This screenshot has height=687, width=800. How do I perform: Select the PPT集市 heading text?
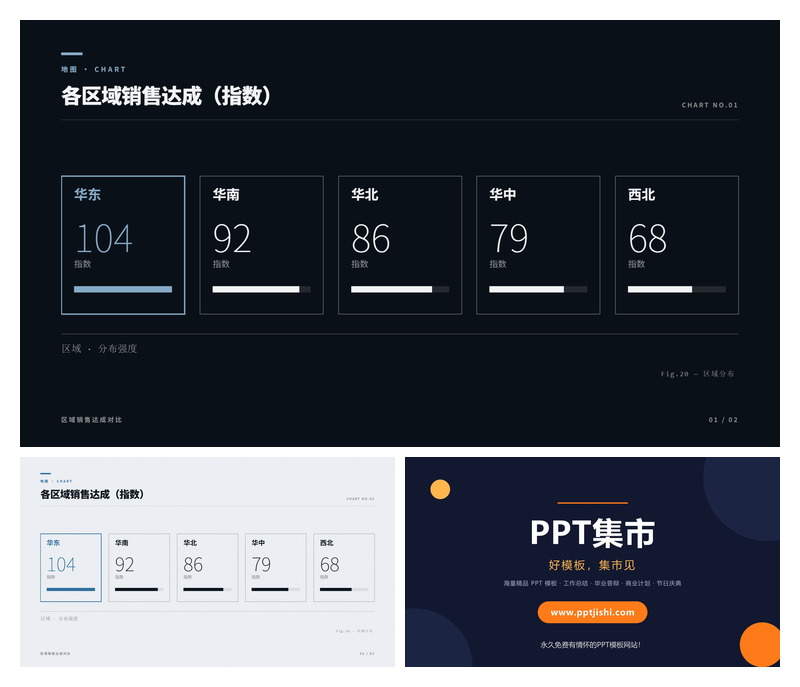[x=592, y=533]
